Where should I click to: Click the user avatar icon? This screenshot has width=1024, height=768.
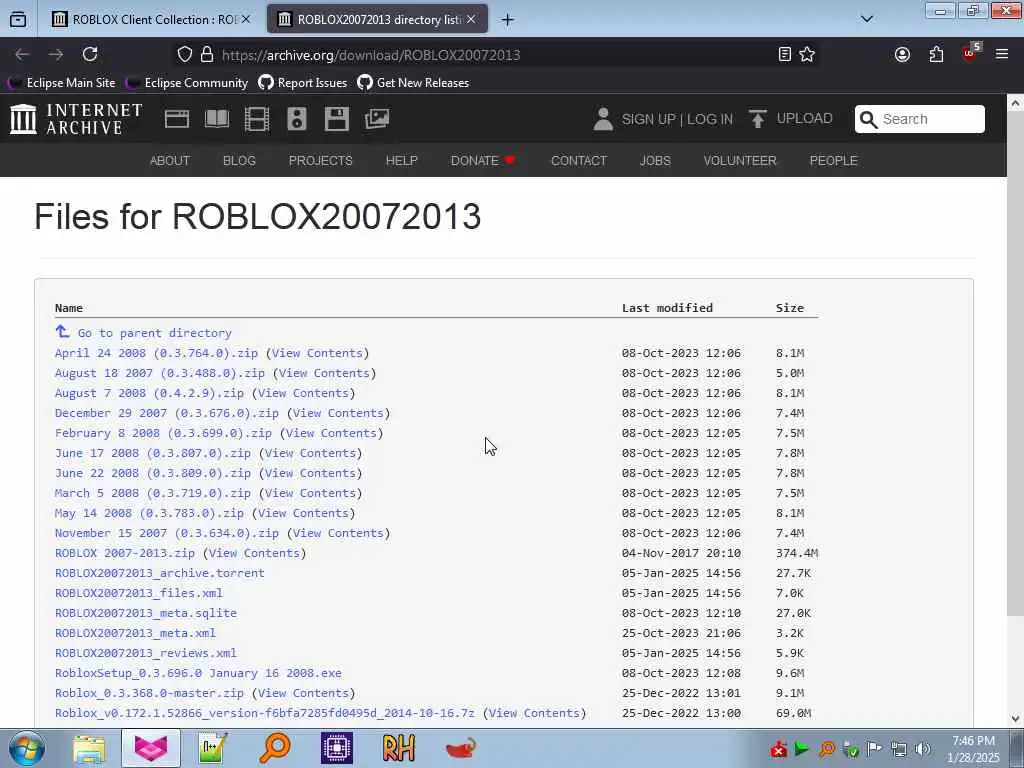coord(603,119)
